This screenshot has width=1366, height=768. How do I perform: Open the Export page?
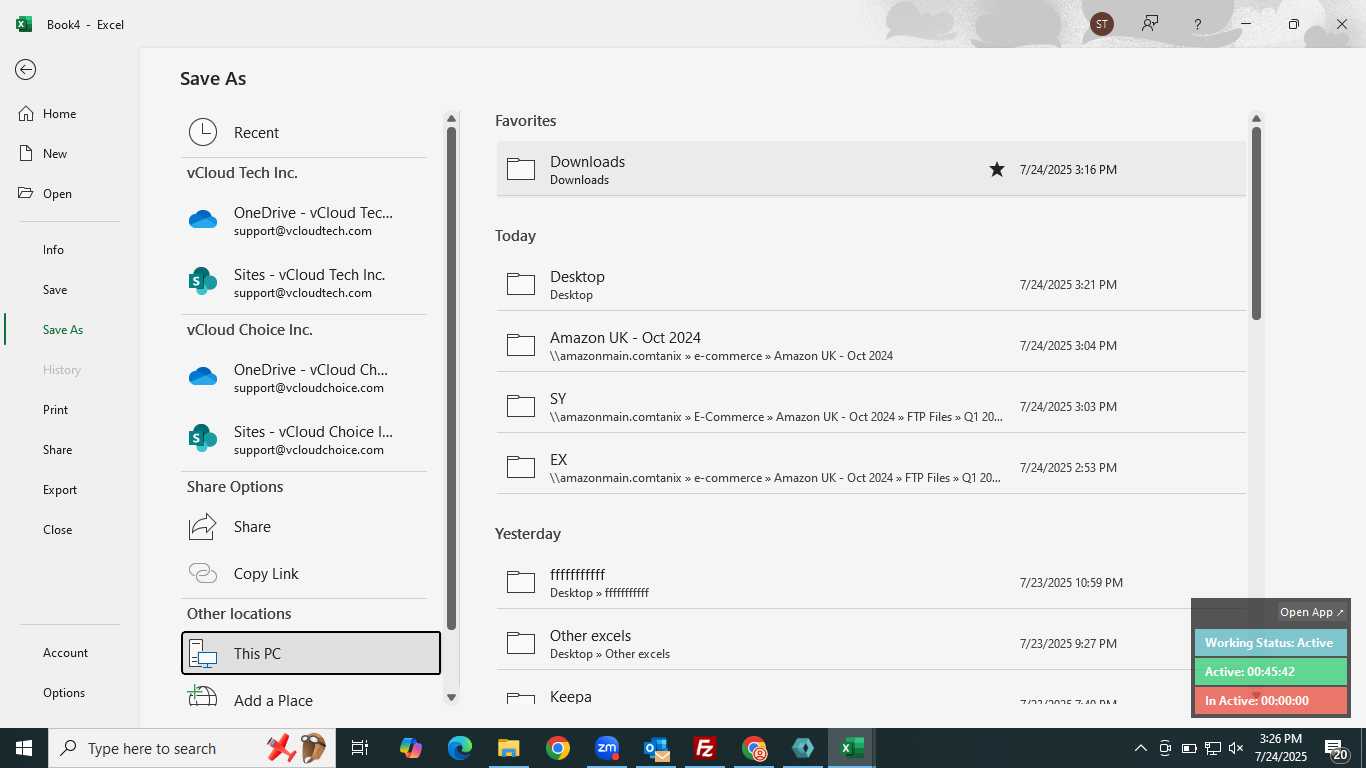click(60, 490)
